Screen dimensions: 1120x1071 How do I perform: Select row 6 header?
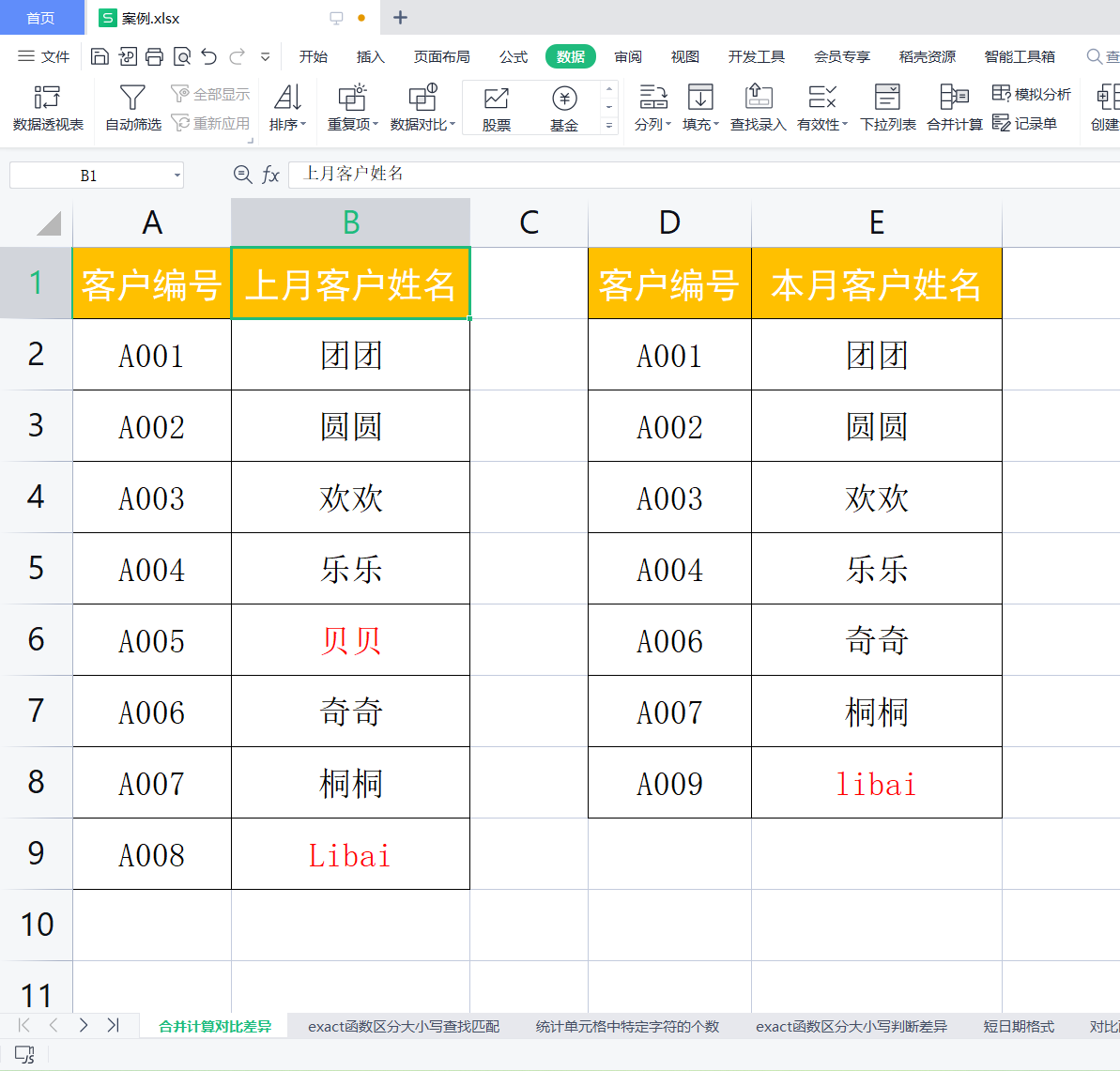[36, 640]
